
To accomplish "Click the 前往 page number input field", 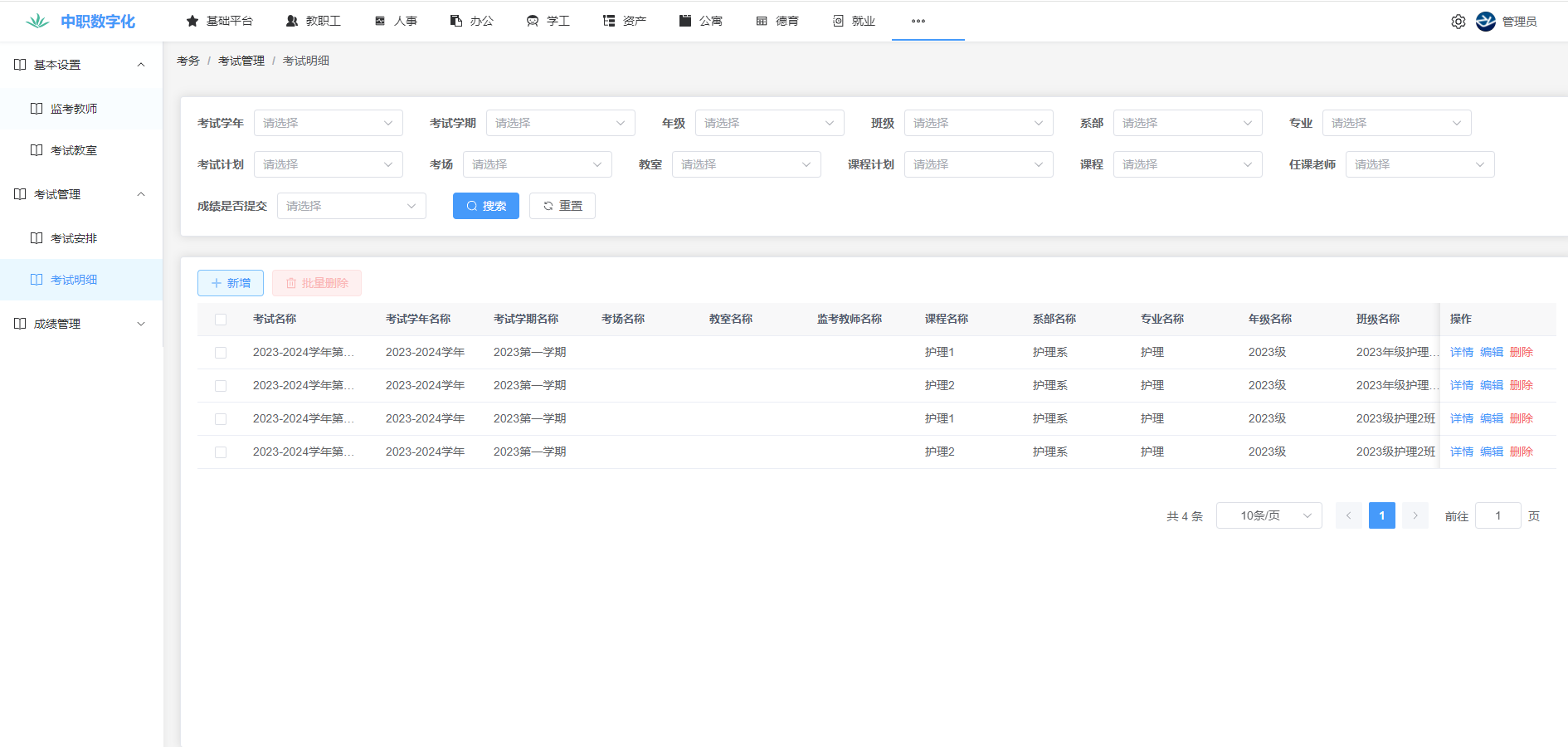I will point(1497,515).
